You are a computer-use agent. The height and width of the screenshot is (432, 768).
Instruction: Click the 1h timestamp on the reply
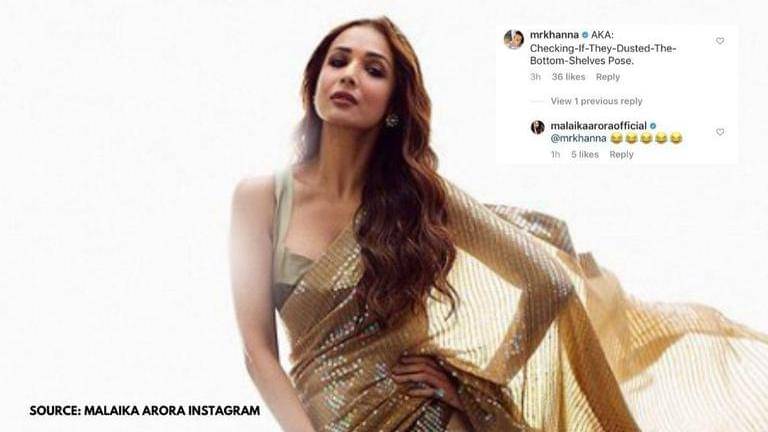tap(555, 154)
